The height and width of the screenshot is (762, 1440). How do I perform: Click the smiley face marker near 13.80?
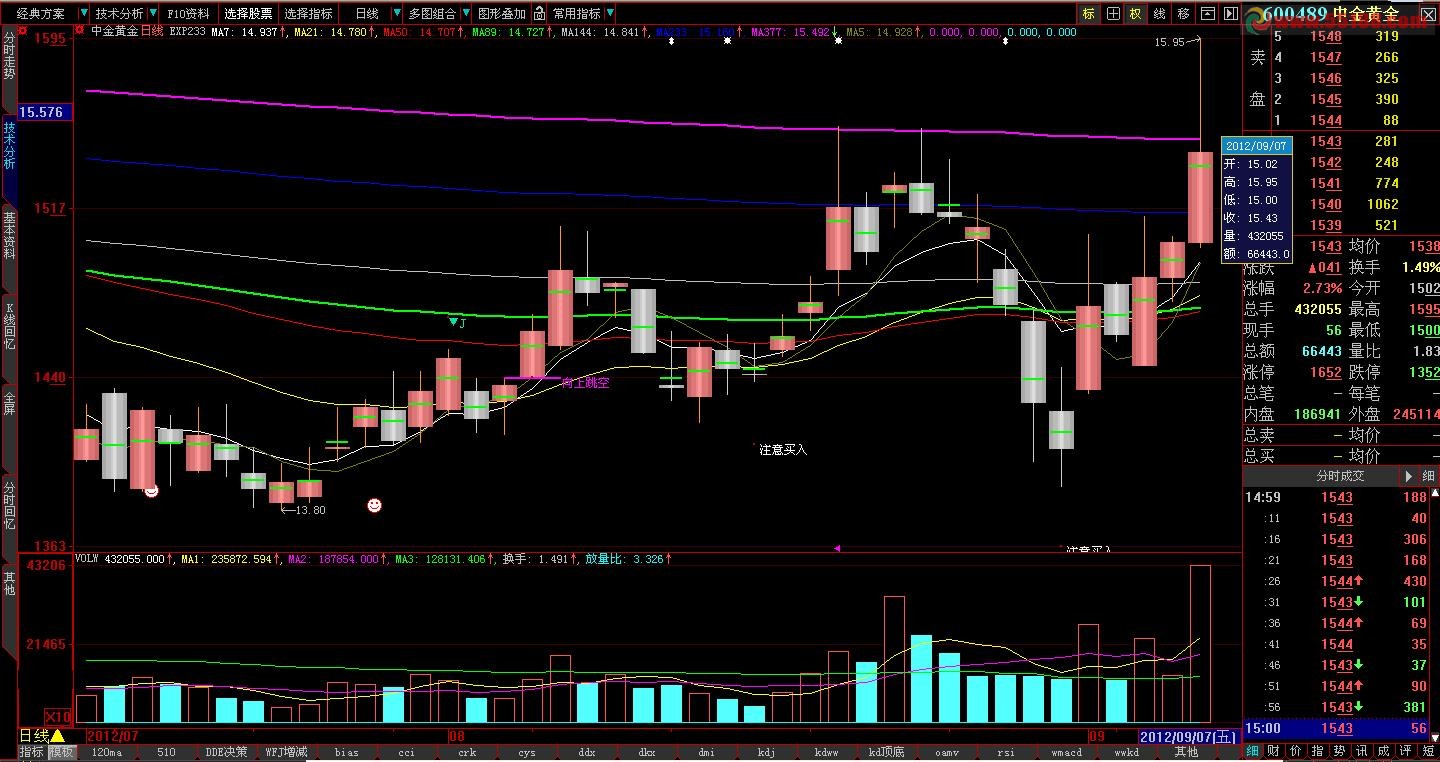tap(374, 505)
